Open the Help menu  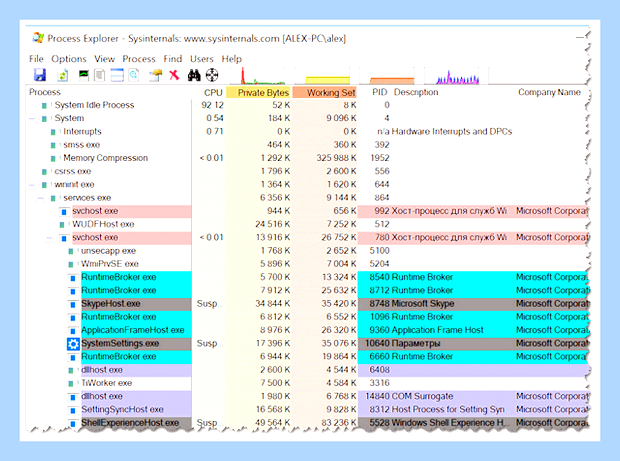coord(231,59)
